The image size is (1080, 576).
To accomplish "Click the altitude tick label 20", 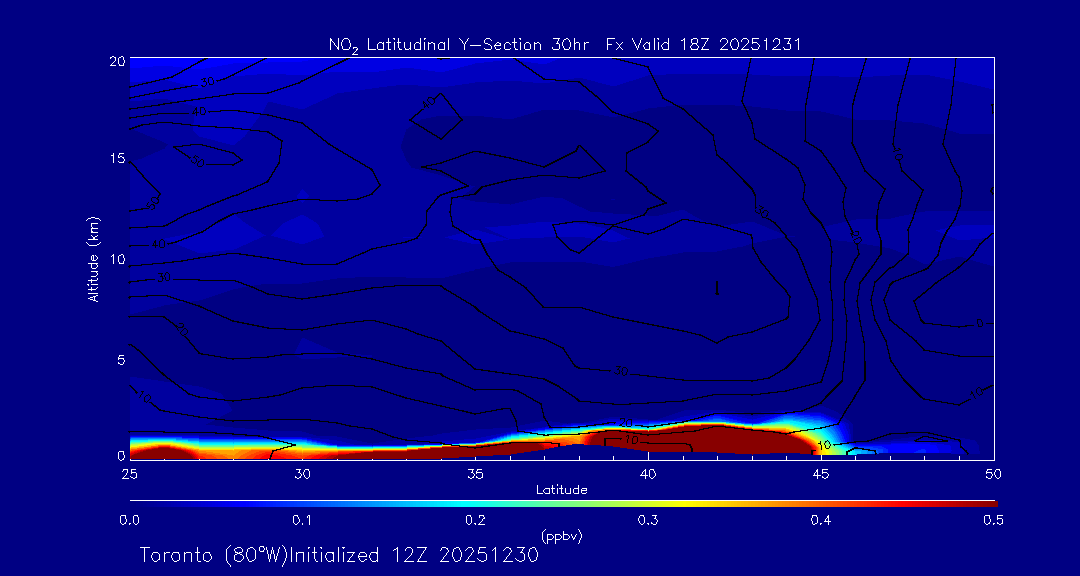I will pos(117,60).
